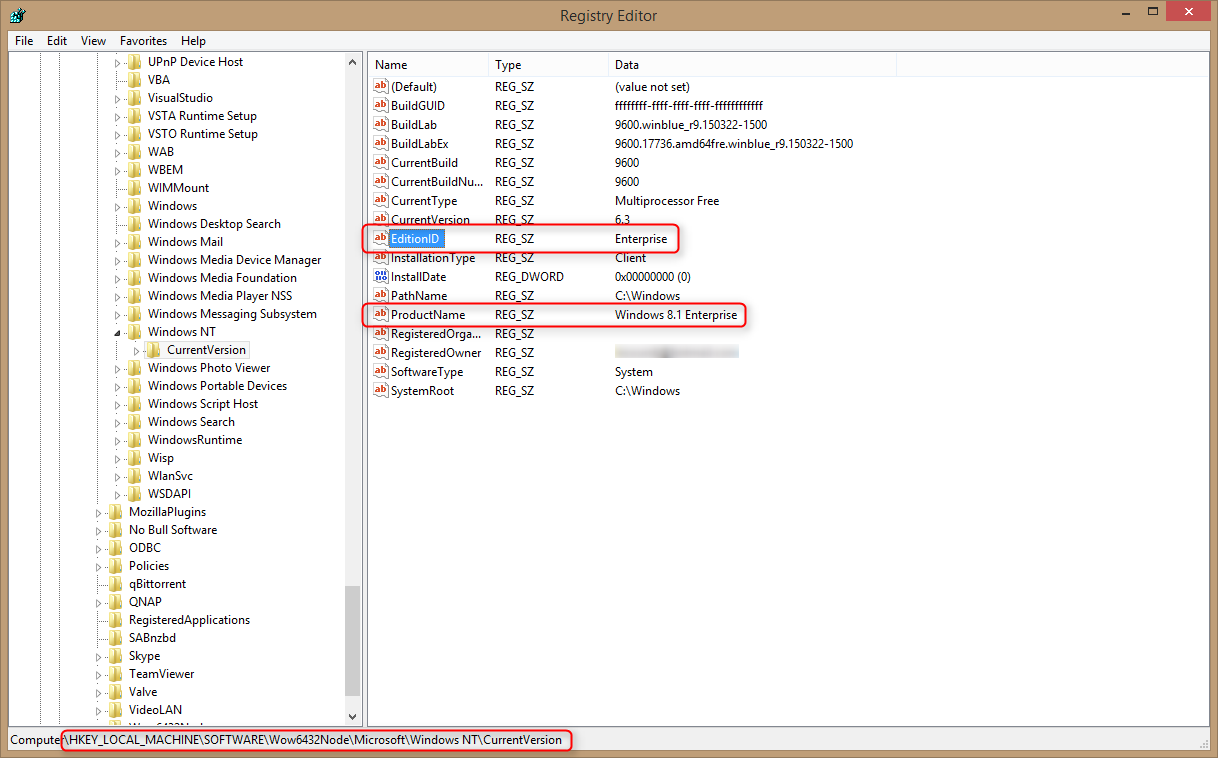Click the tree pane scroll down arrow
Image resolution: width=1218 pixels, height=758 pixels.
[352, 716]
